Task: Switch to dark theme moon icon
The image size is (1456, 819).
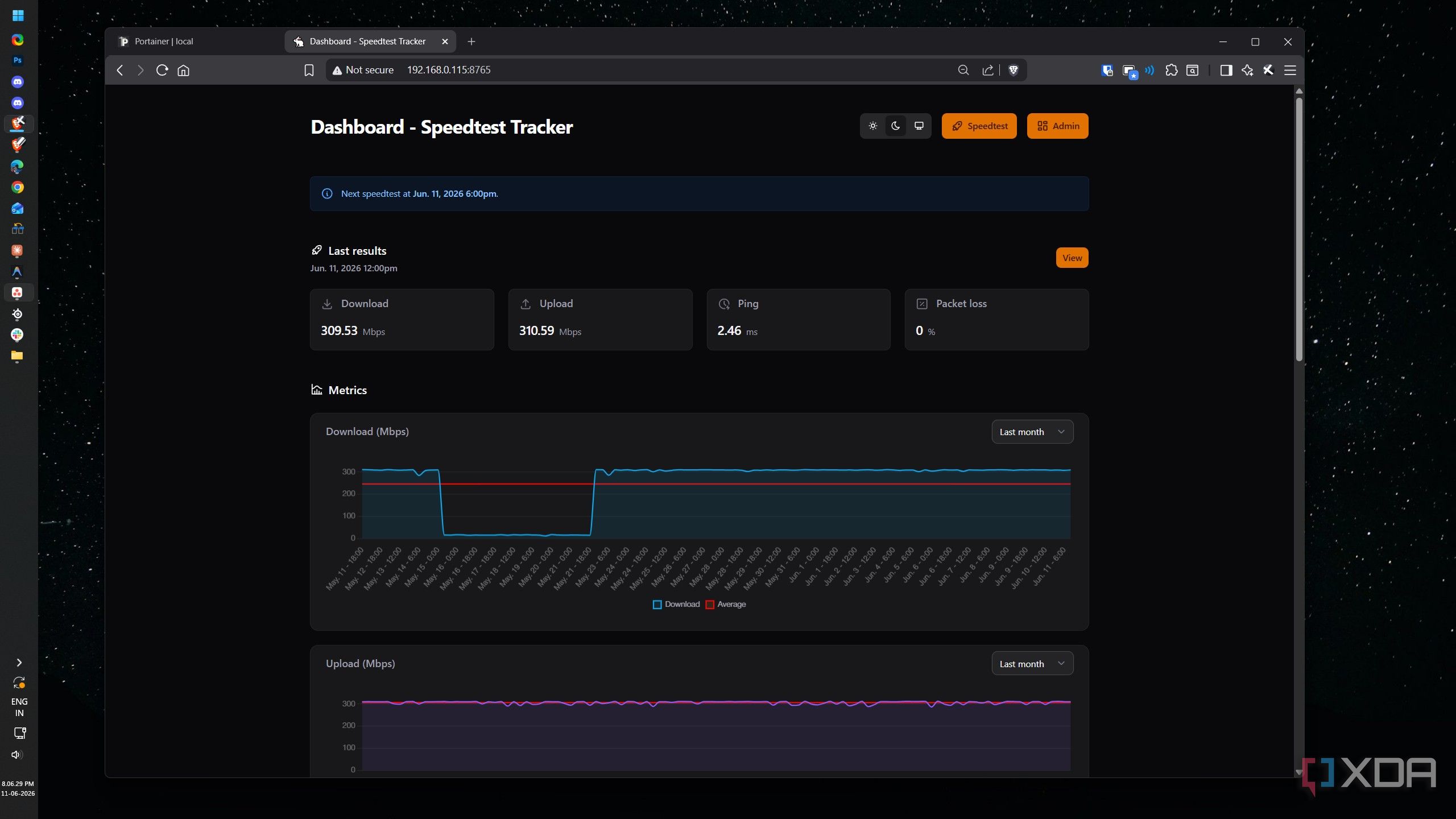Action: [896, 126]
